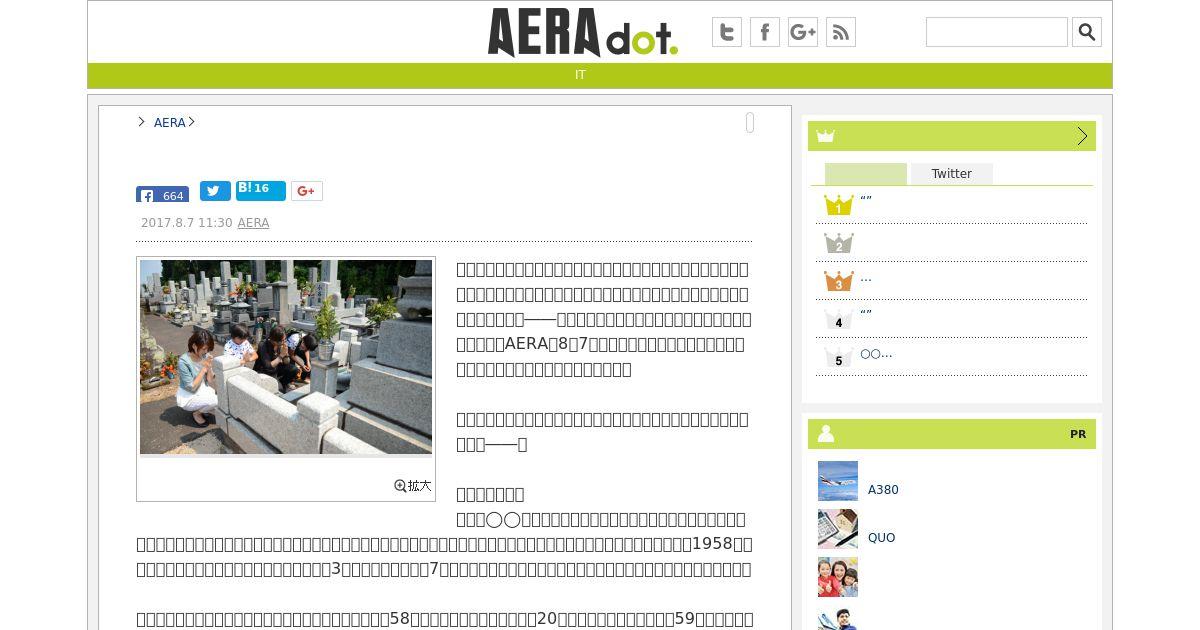
Task: Click the AERA source link beside date
Action: click(x=253, y=223)
